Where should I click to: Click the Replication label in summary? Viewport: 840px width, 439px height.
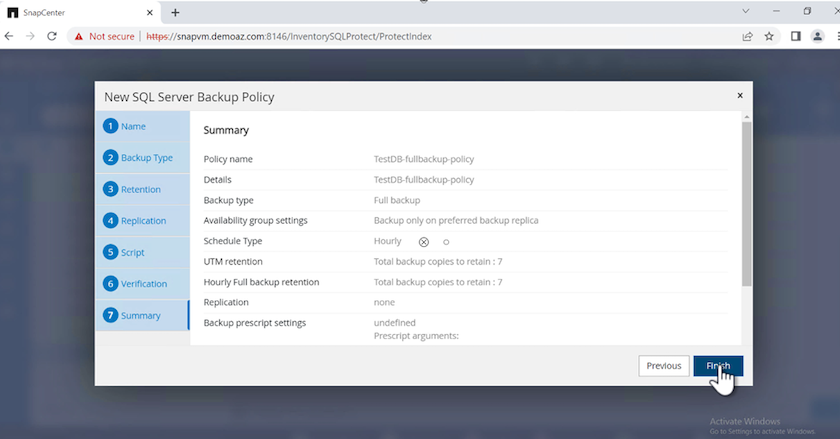click(226, 302)
